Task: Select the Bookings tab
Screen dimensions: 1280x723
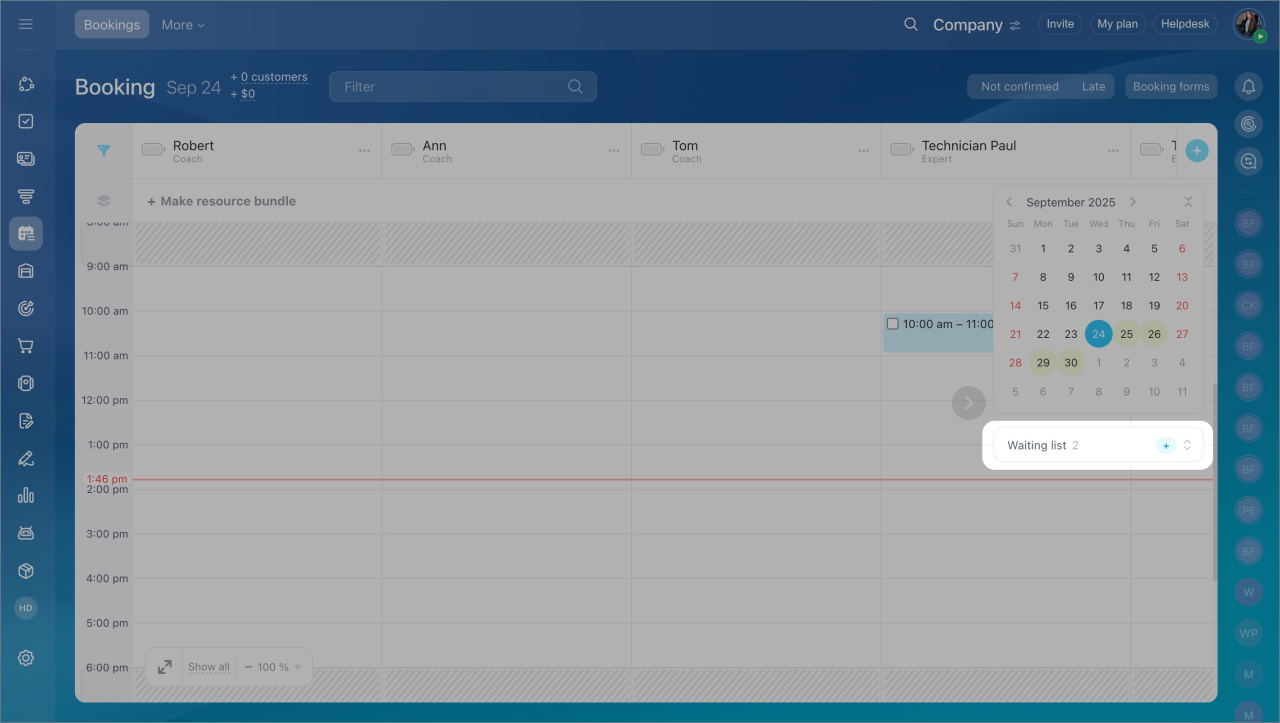Action: [x=112, y=25]
